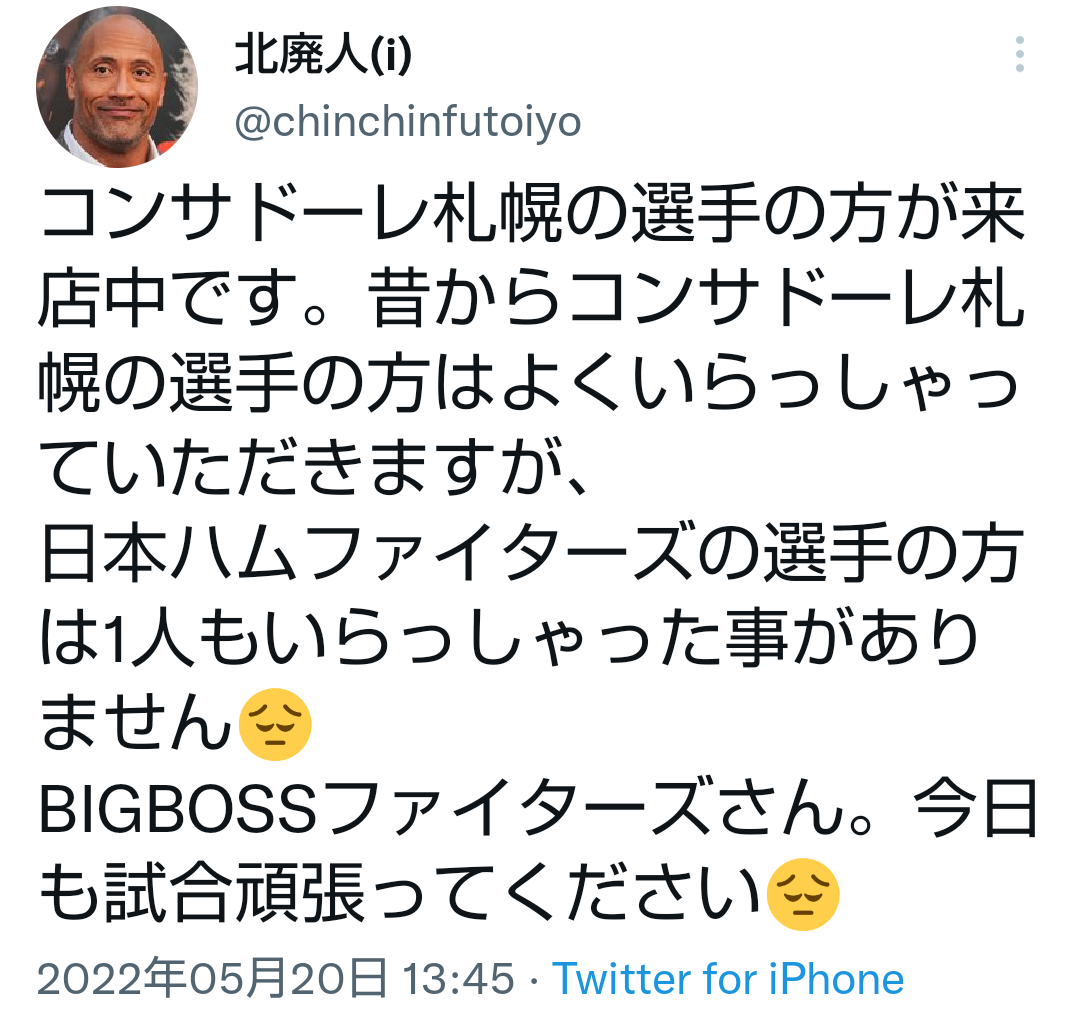The height and width of the screenshot is (1019, 1077).
Task: Click the opening コンサドーレ札幌 text on first line
Action: [x=302, y=213]
